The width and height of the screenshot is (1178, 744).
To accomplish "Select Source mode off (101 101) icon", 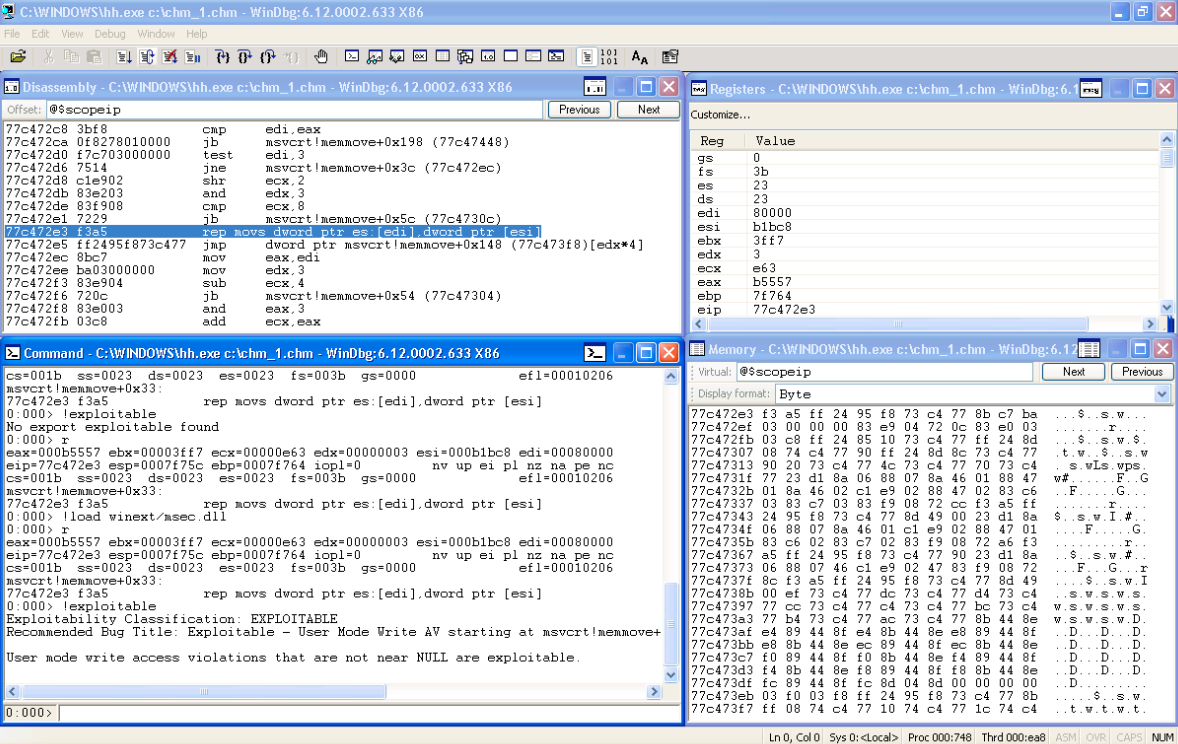I will tap(609, 56).
